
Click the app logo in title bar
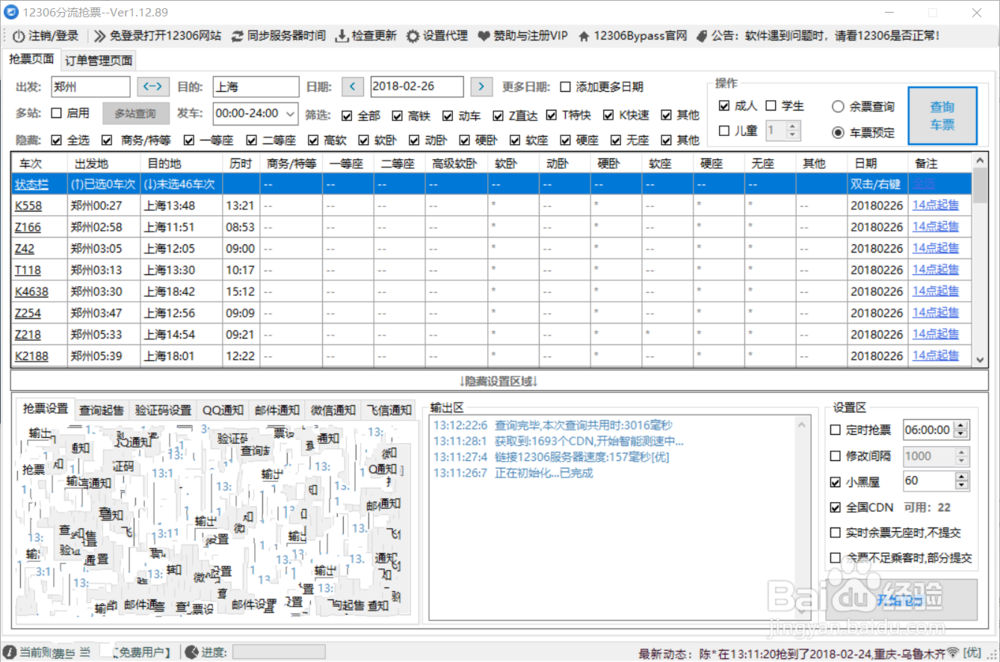click(11, 12)
